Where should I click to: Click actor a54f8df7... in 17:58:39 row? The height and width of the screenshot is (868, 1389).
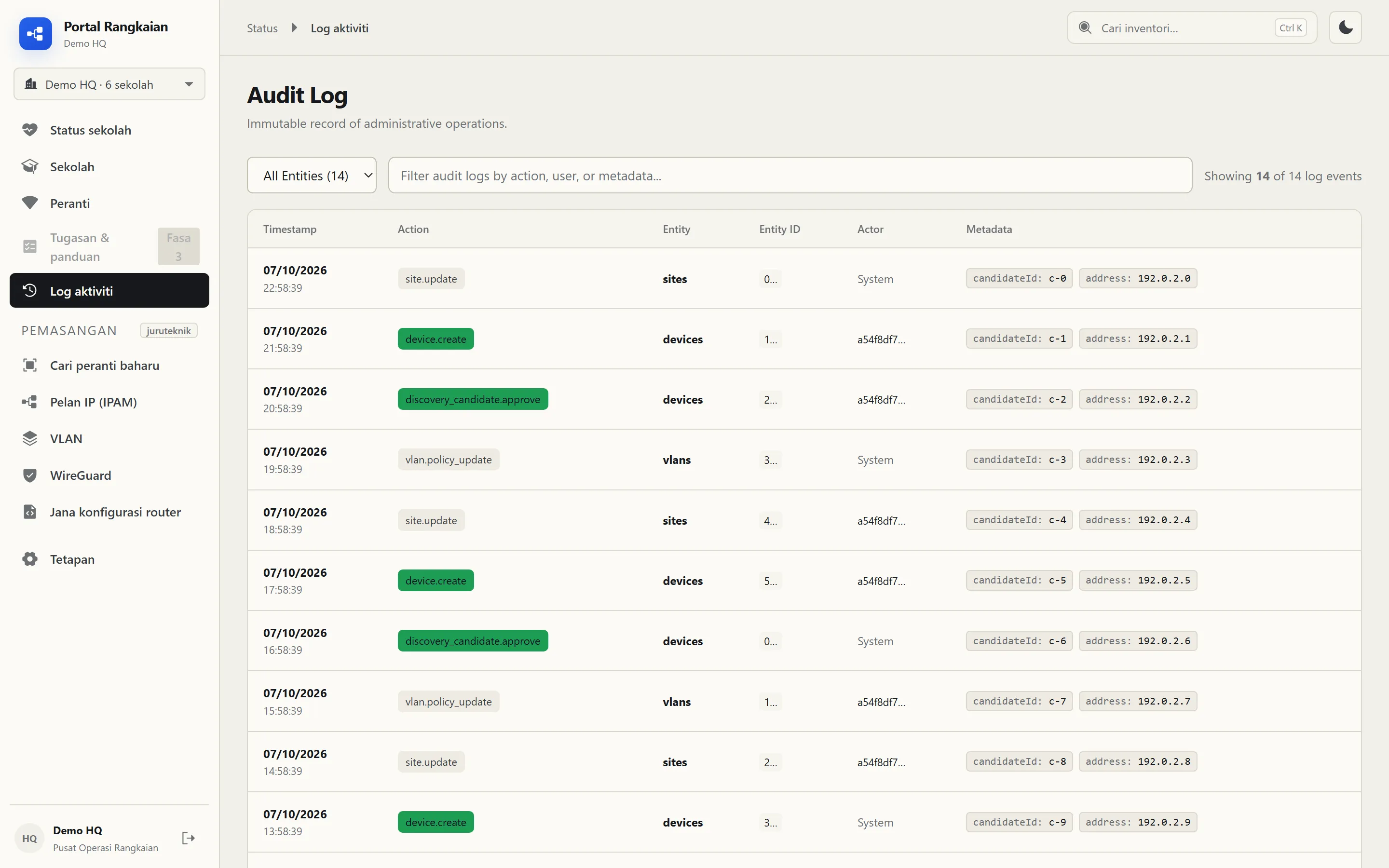pos(881,581)
